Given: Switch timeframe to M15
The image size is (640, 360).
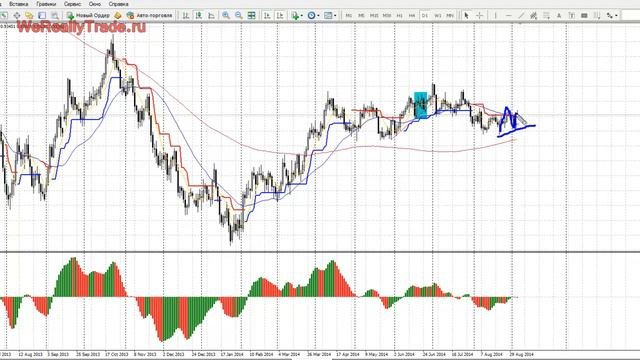Looking at the screenshot, I should [374, 16].
